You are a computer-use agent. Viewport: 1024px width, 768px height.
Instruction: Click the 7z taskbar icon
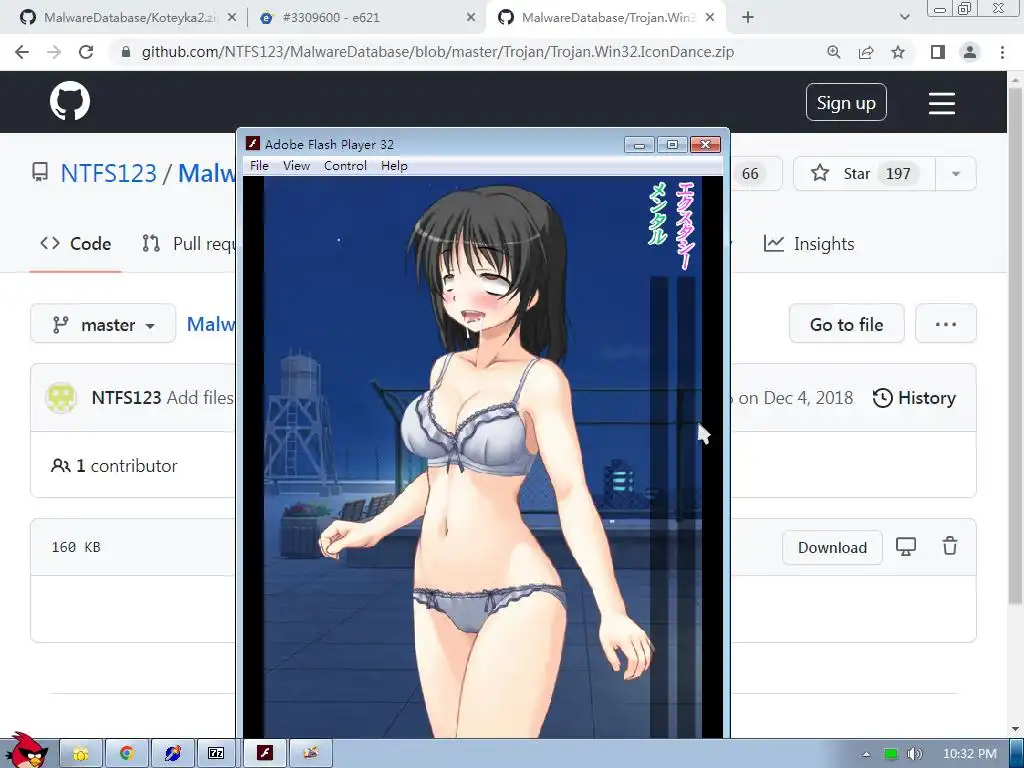pyautogui.click(x=216, y=754)
